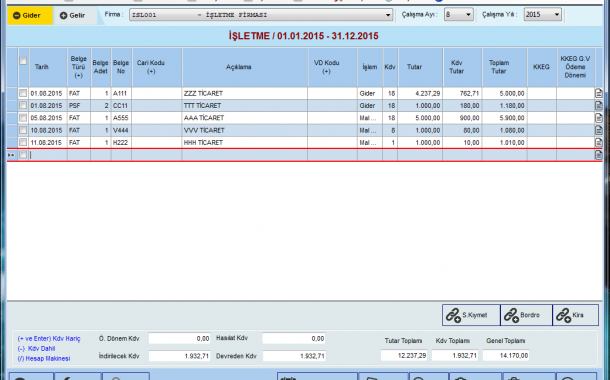The image size is (610, 380).
Task: Open document icon for AAA TİCARET row
Action: pos(598,118)
